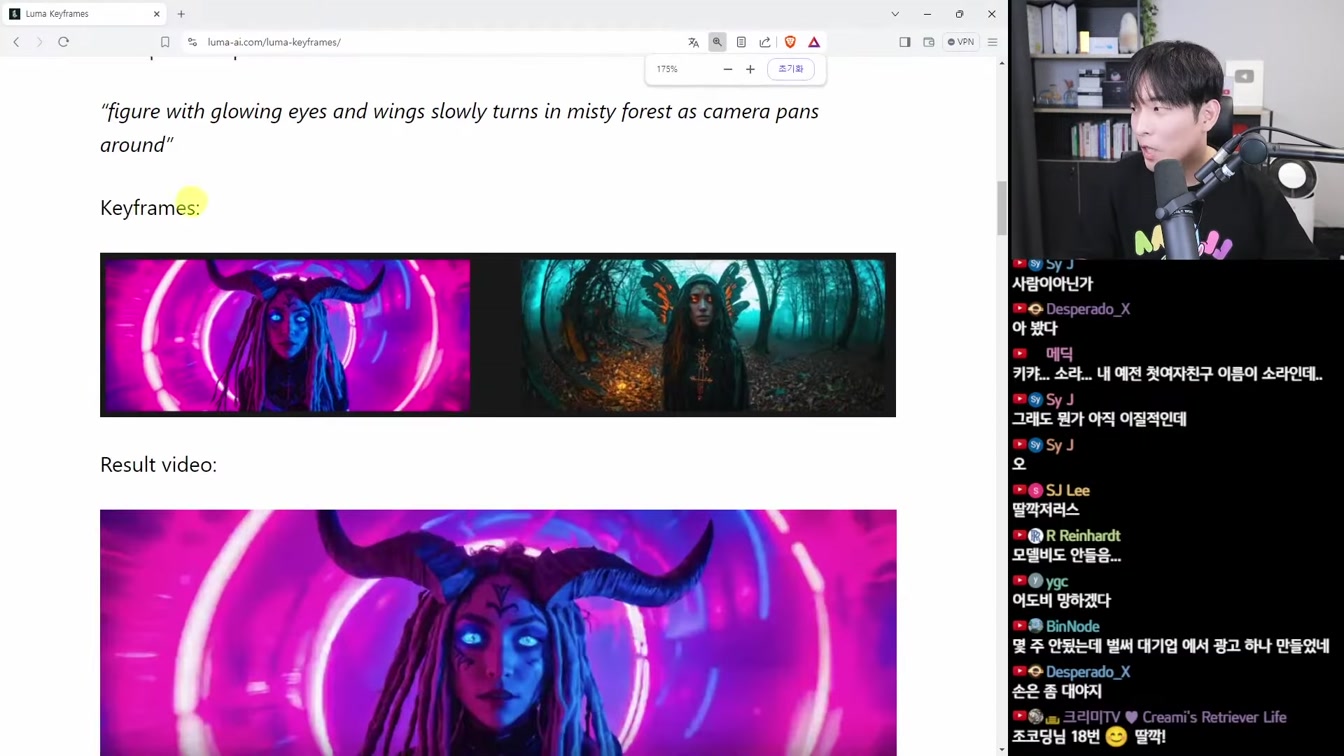Click the 'Result video:' heading text
The image size is (1344, 756).
[158, 465]
